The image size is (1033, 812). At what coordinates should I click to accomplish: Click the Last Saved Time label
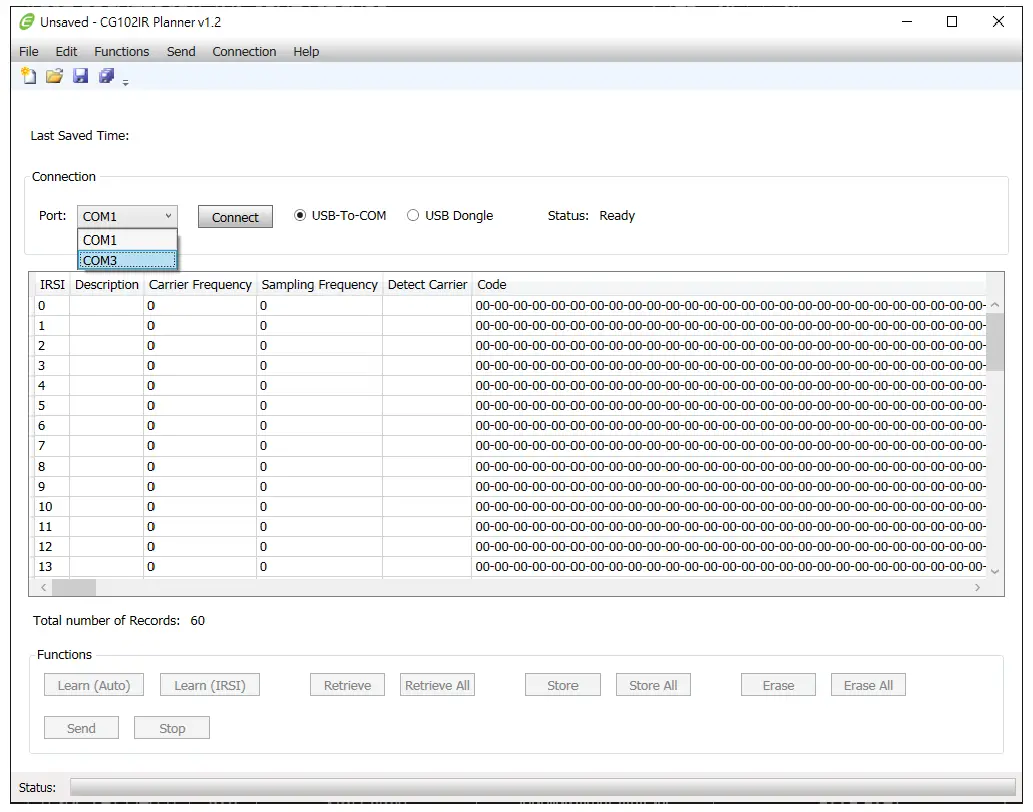pos(80,136)
